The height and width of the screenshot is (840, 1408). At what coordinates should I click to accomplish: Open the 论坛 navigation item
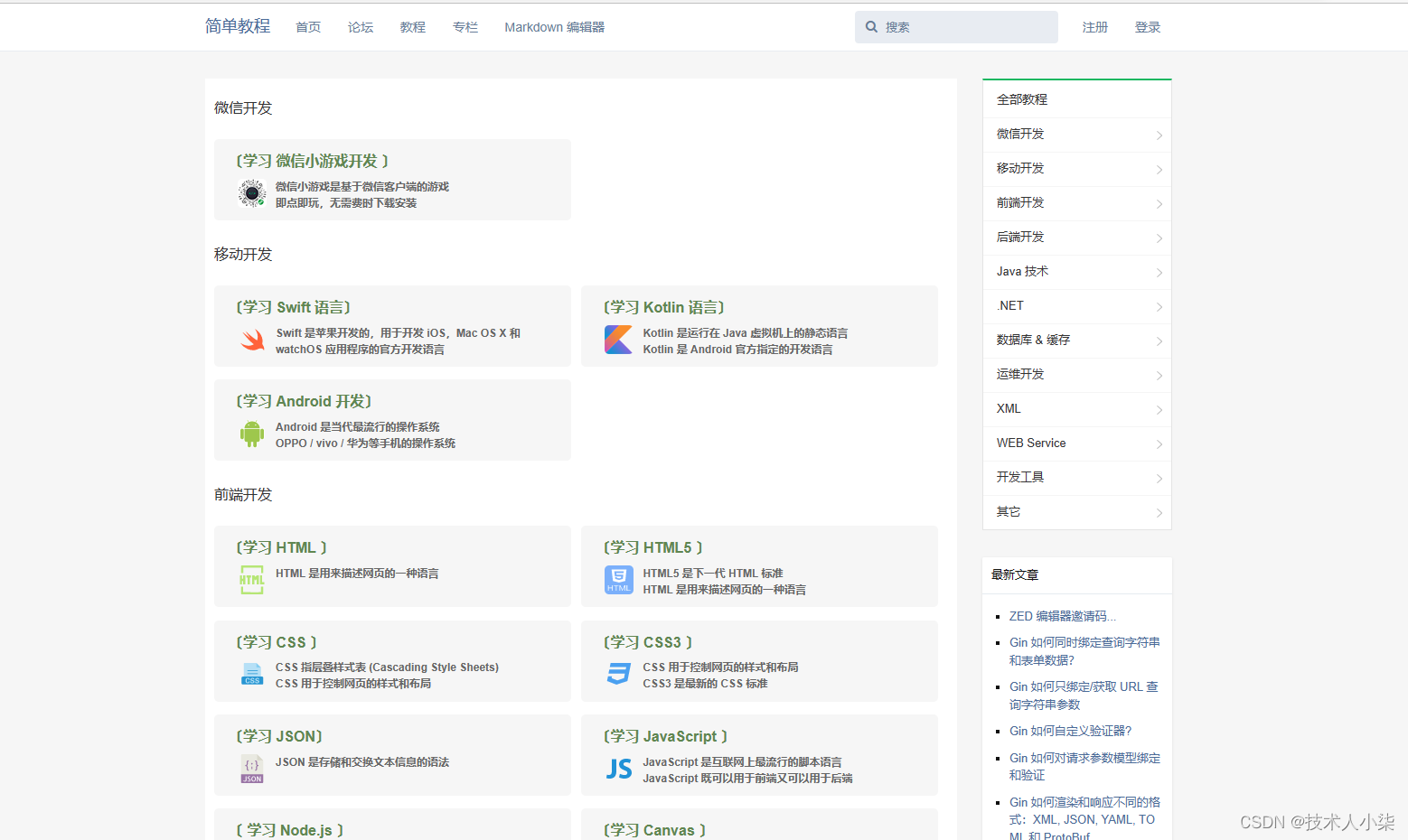pos(361,27)
